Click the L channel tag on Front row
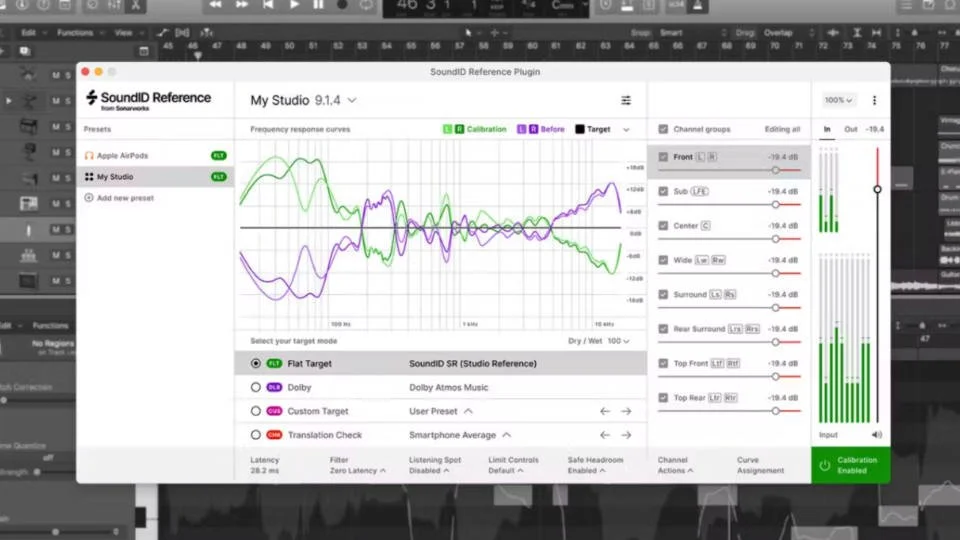Screen dimensions: 960x540 pos(700,157)
